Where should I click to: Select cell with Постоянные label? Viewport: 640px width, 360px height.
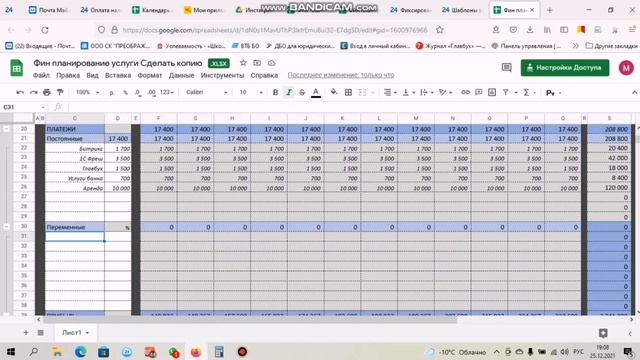75,139
